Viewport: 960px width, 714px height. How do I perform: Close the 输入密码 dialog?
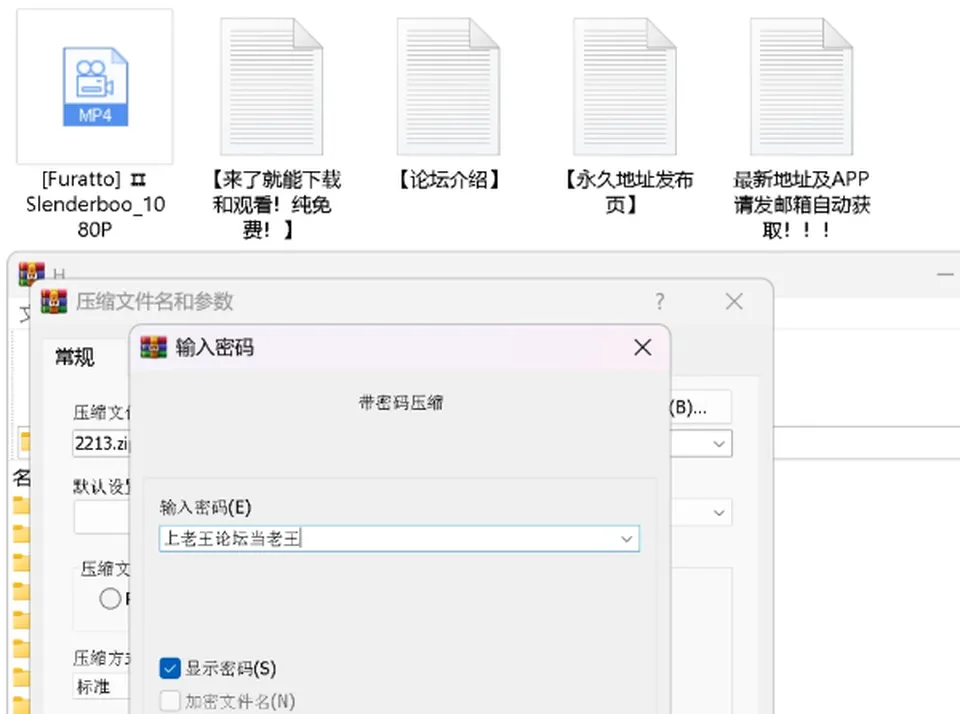642,348
